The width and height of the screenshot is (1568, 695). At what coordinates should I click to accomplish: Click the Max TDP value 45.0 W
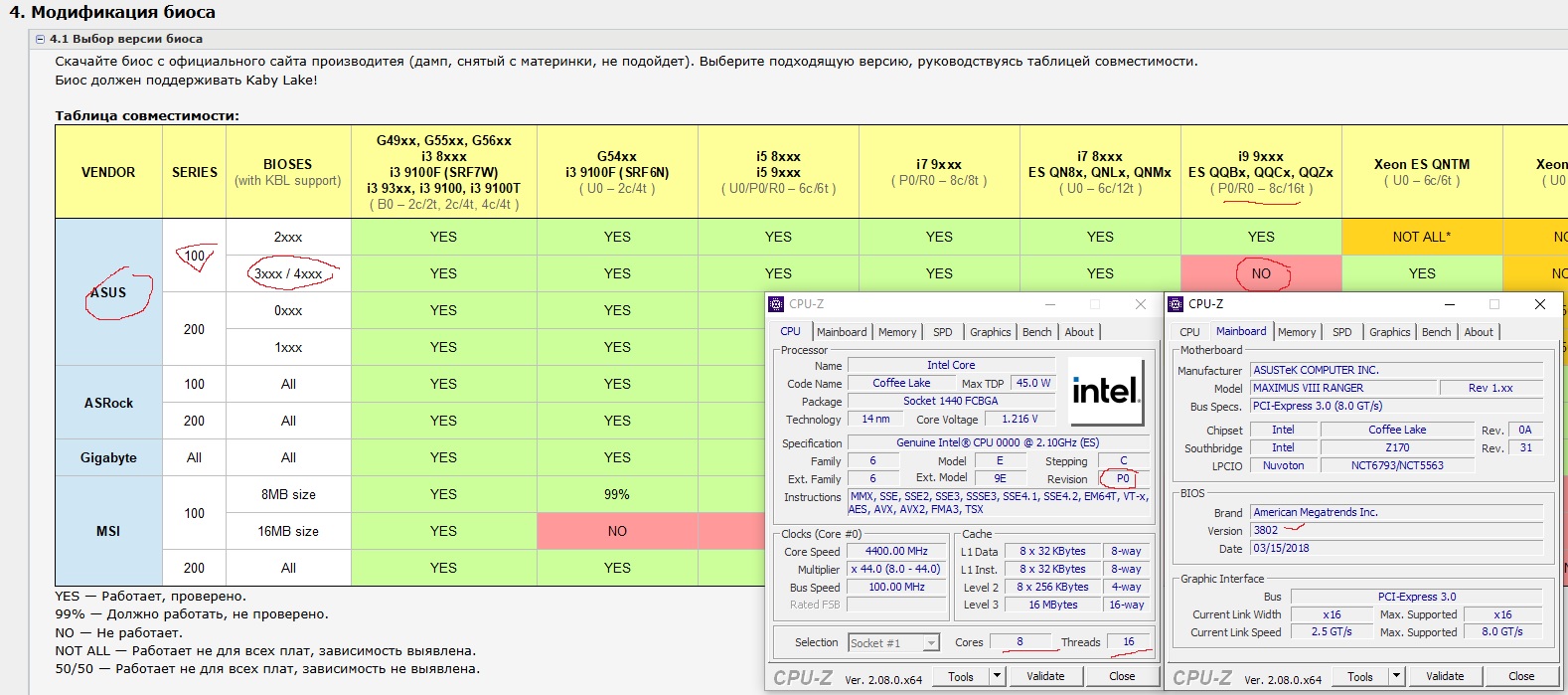click(1033, 384)
